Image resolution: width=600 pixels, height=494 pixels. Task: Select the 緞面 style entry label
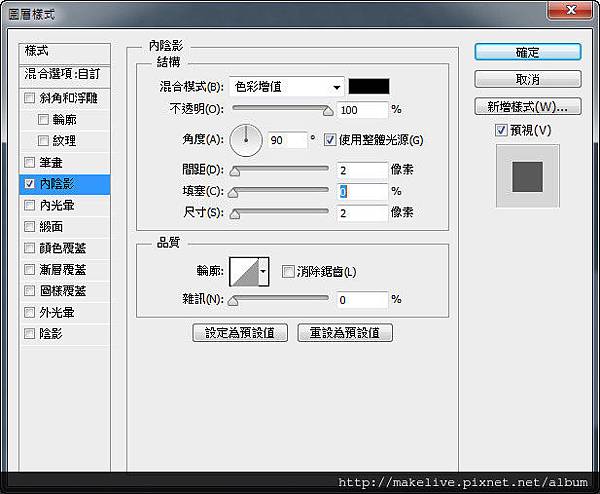(x=51, y=227)
